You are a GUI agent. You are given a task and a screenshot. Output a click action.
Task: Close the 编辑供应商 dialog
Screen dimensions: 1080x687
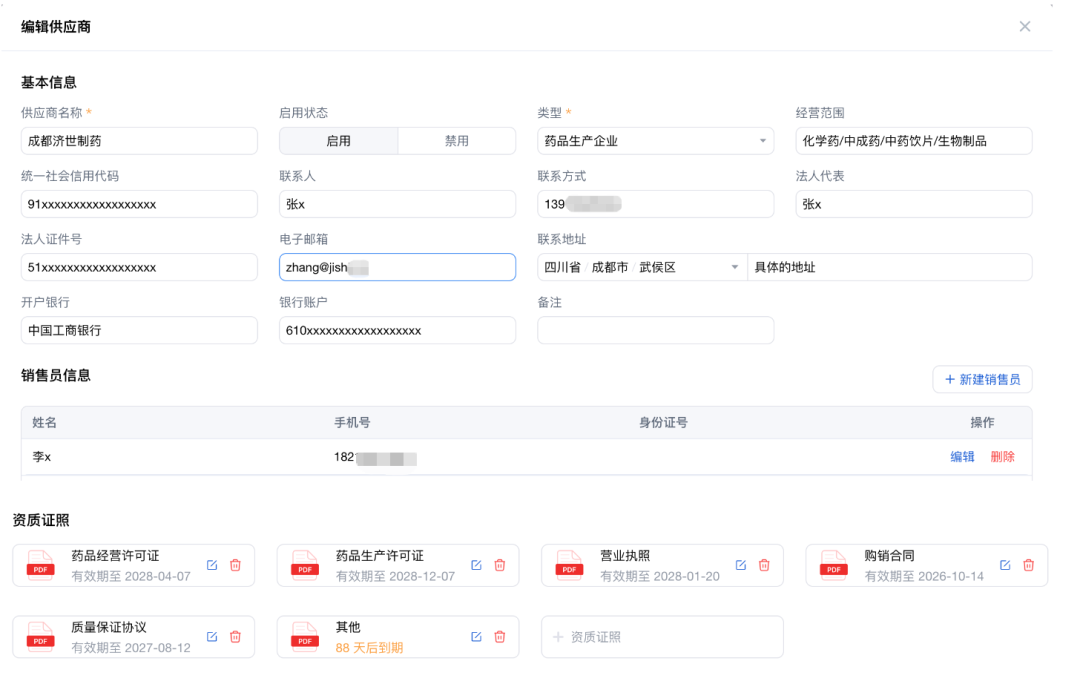[x=1024, y=26]
